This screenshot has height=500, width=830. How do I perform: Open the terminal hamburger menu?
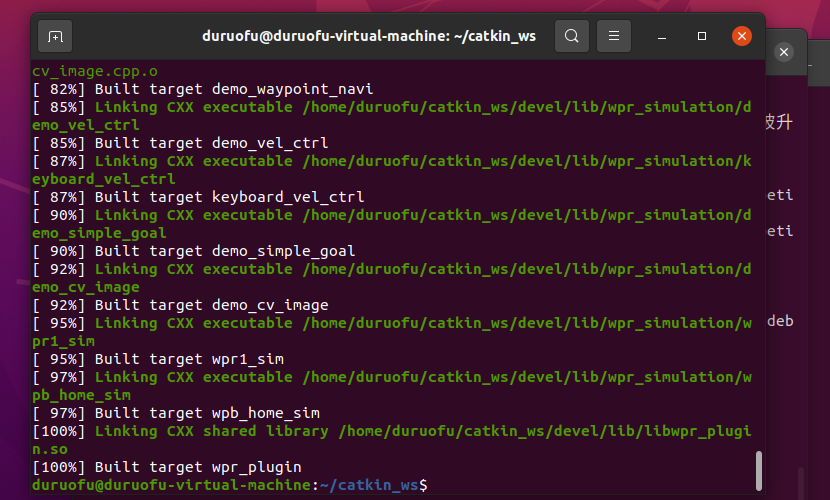614,37
